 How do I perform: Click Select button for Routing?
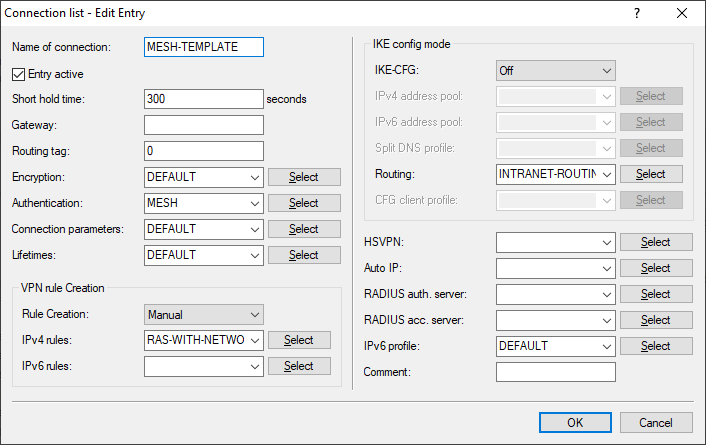pyautogui.click(x=650, y=174)
